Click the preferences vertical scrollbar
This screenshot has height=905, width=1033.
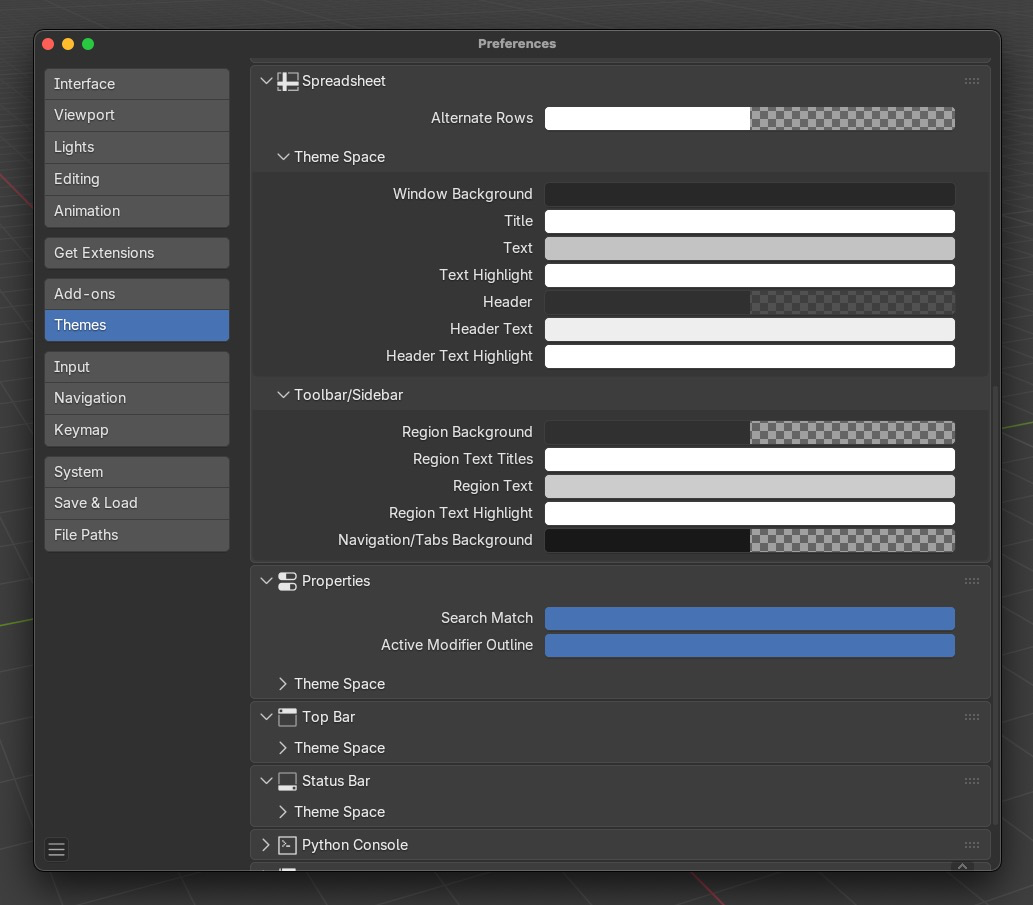click(x=995, y=606)
